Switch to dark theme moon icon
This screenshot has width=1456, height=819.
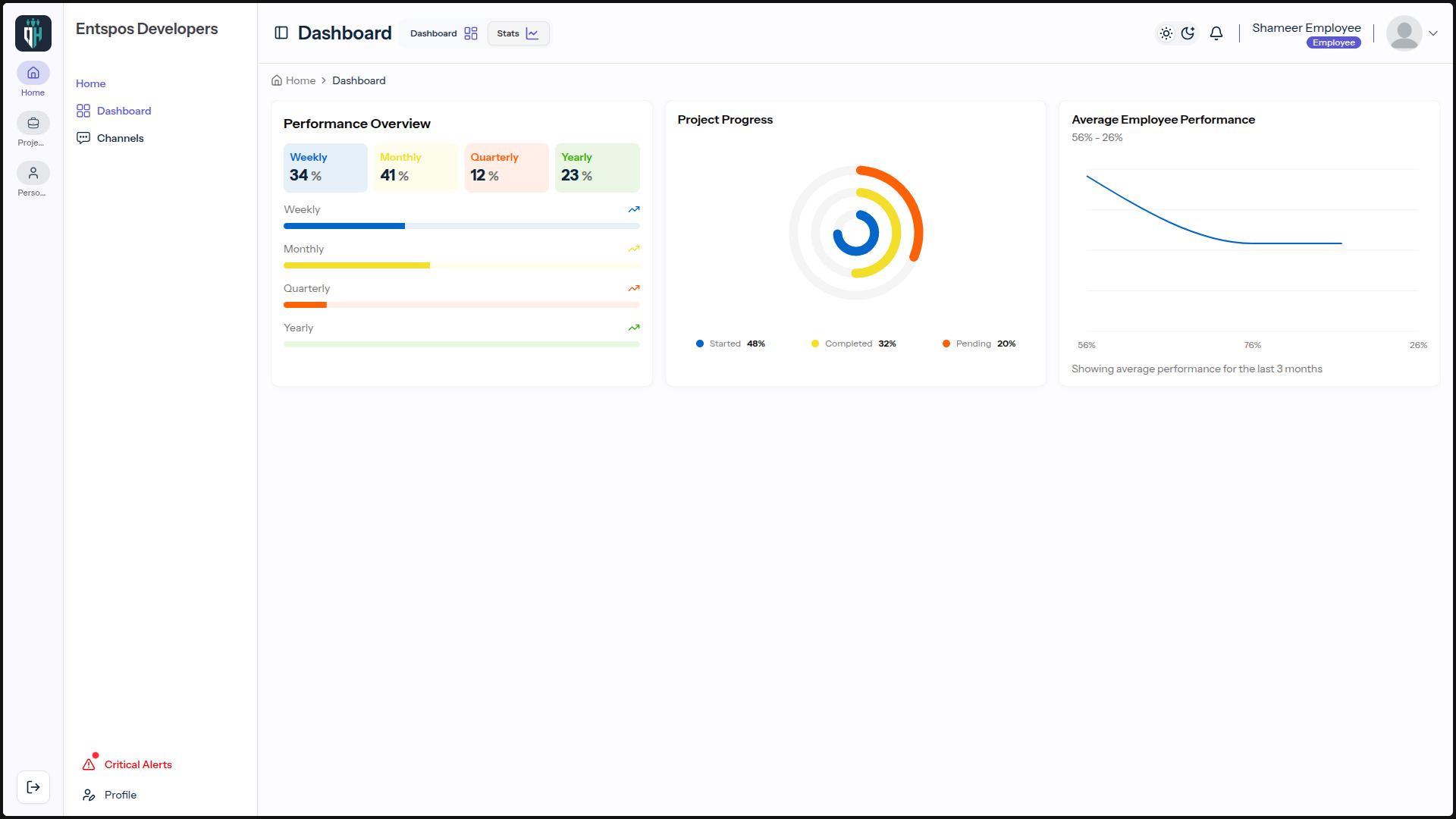[1188, 33]
